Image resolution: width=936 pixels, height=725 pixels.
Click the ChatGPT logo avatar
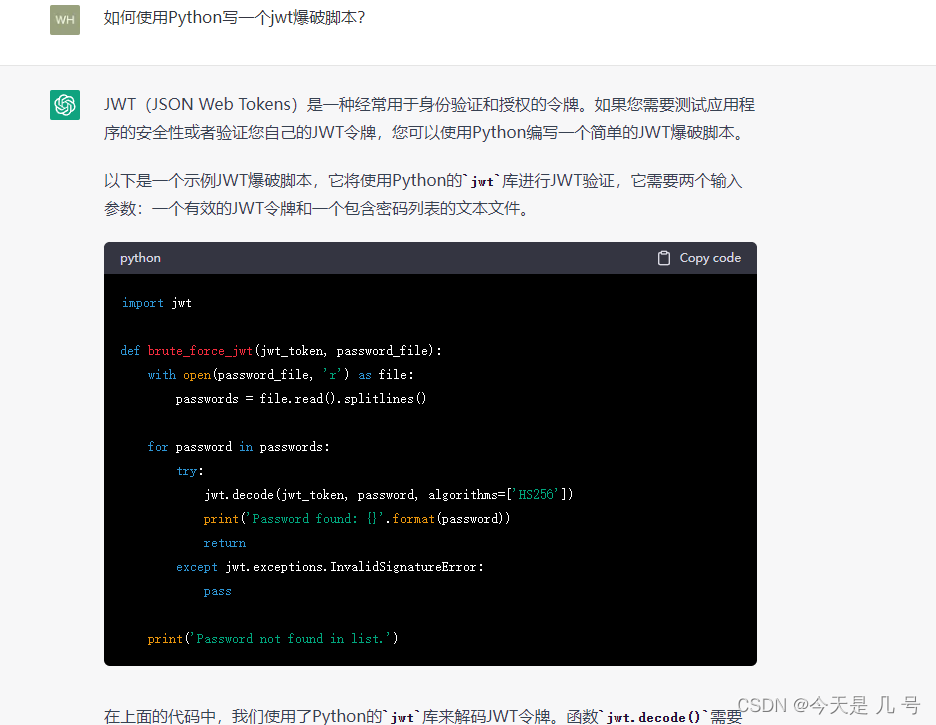coord(64,105)
